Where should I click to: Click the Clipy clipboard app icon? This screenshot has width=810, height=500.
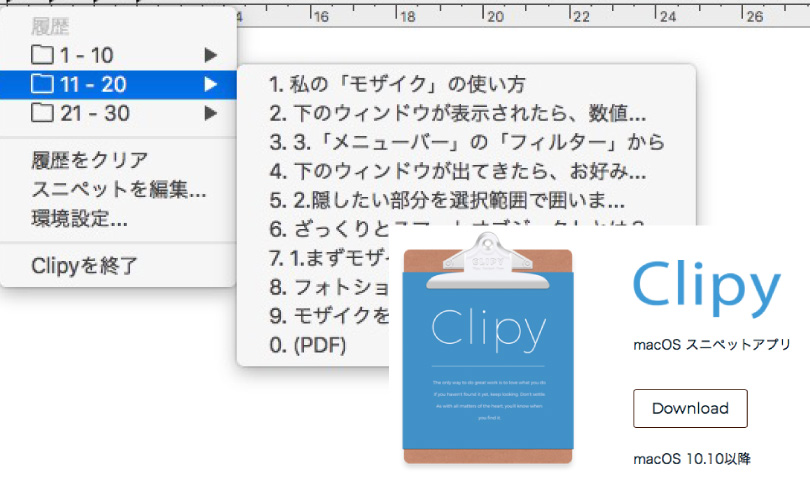coord(488,349)
